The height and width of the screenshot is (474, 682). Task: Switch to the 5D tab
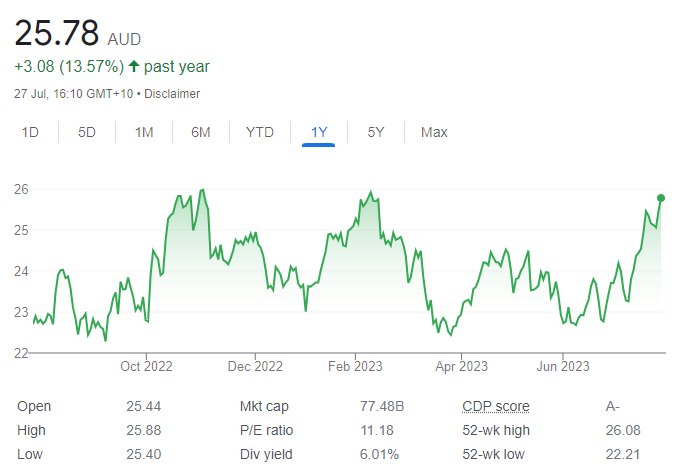pos(87,132)
